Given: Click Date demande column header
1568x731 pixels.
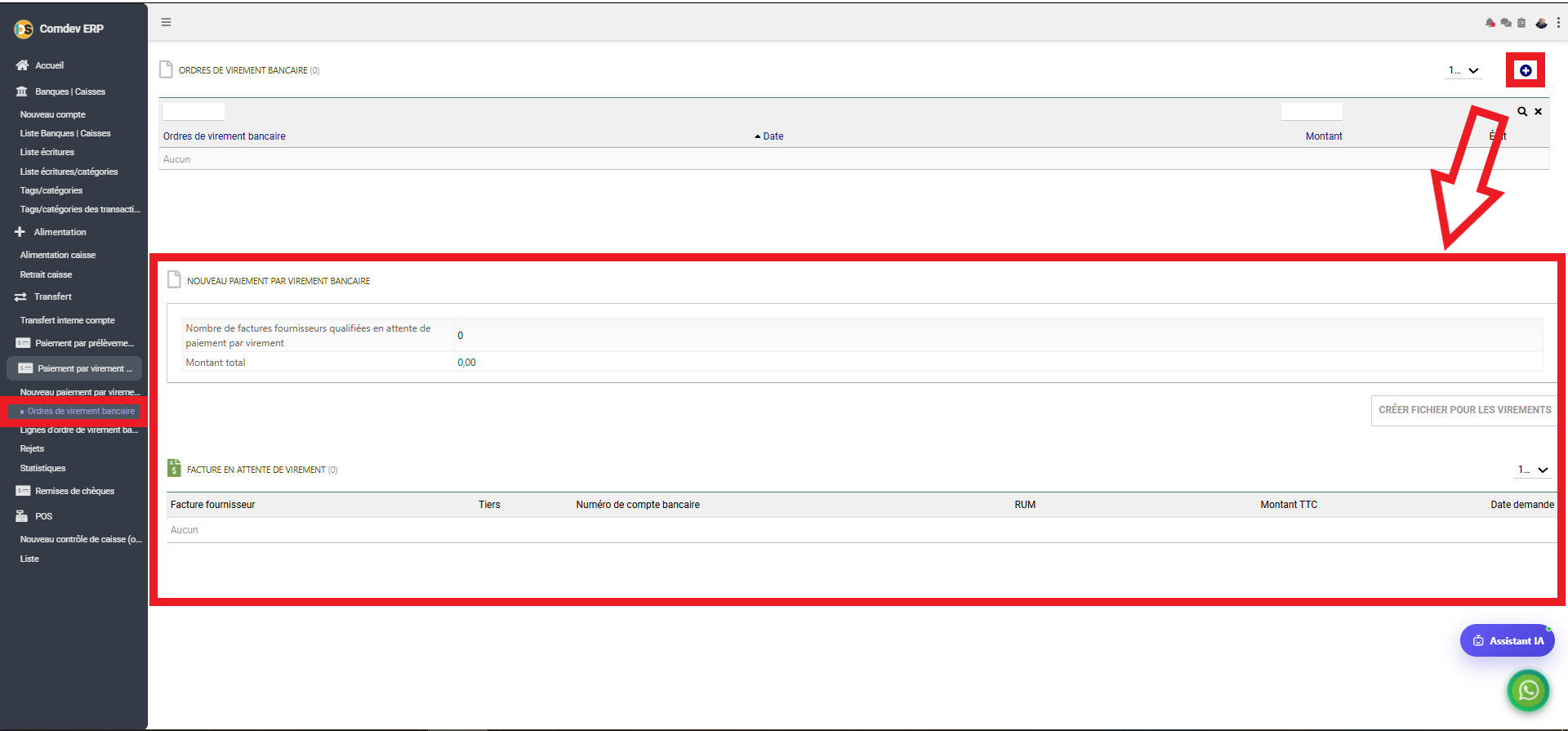Looking at the screenshot, I should click(x=1522, y=505).
